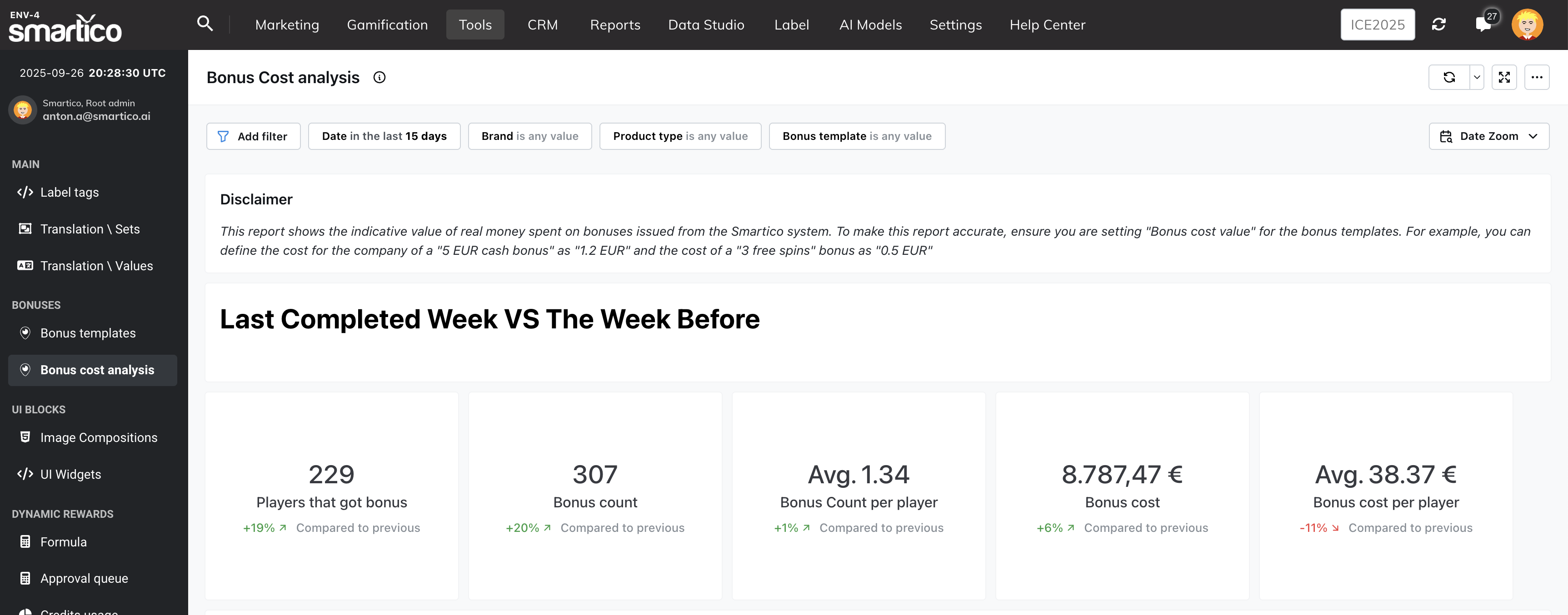Open the refresh interval dropdown arrow

tap(1477, 77)
